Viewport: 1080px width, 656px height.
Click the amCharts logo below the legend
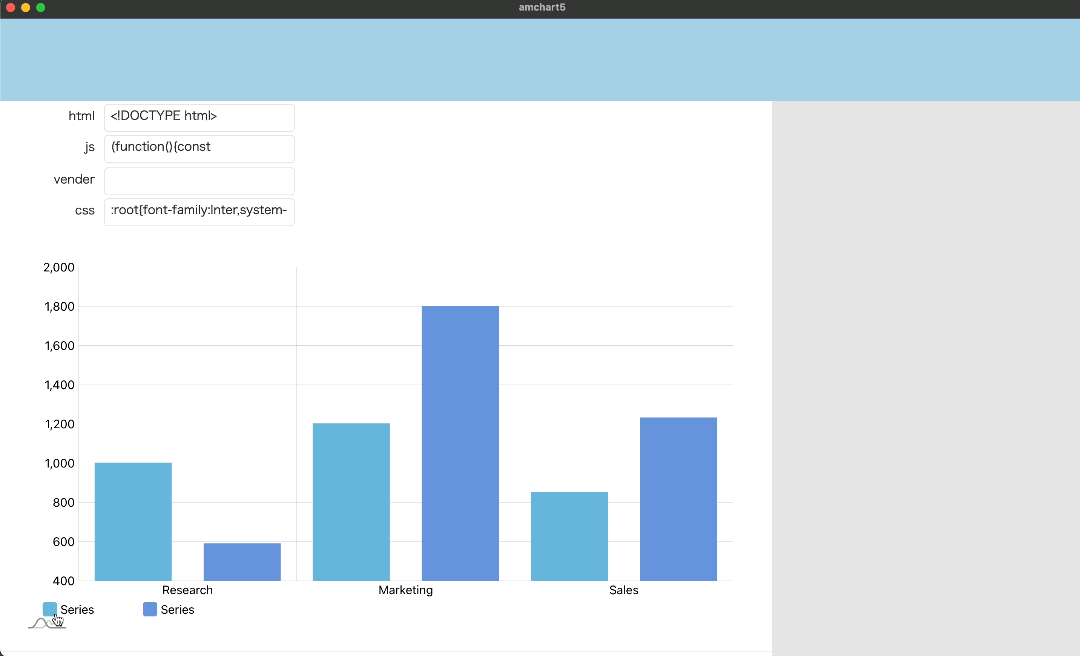[x=45, y=624]
